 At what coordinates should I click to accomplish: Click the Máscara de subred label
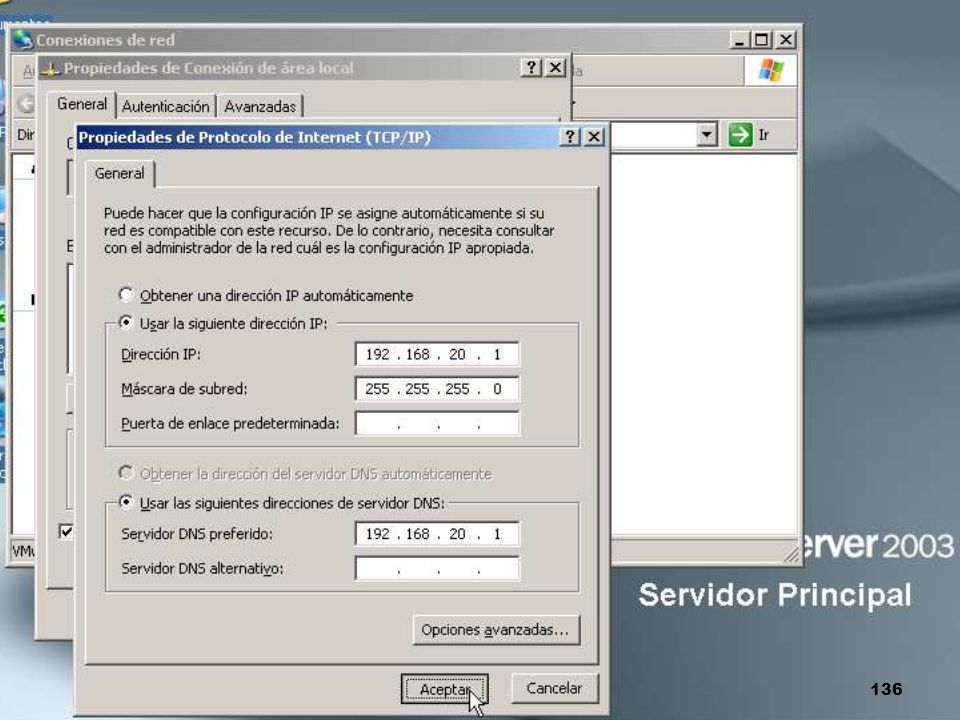(x=184, y=389)
